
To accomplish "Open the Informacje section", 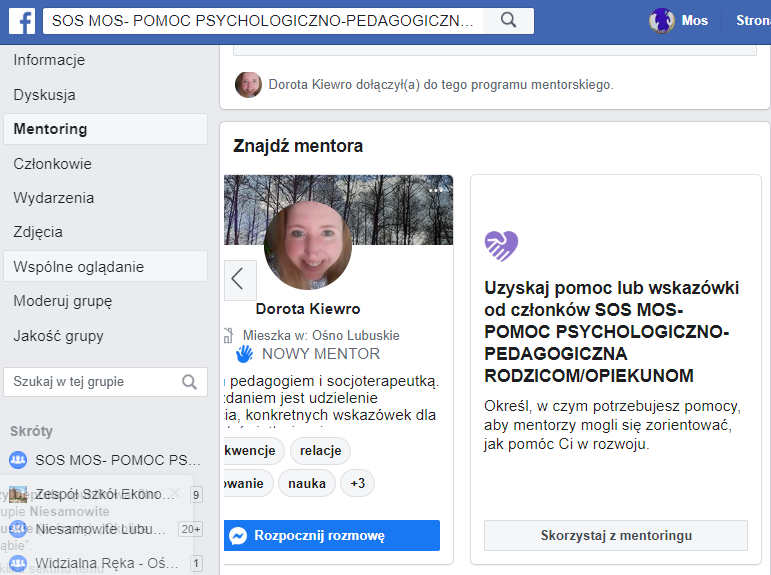I will [49, 60].
